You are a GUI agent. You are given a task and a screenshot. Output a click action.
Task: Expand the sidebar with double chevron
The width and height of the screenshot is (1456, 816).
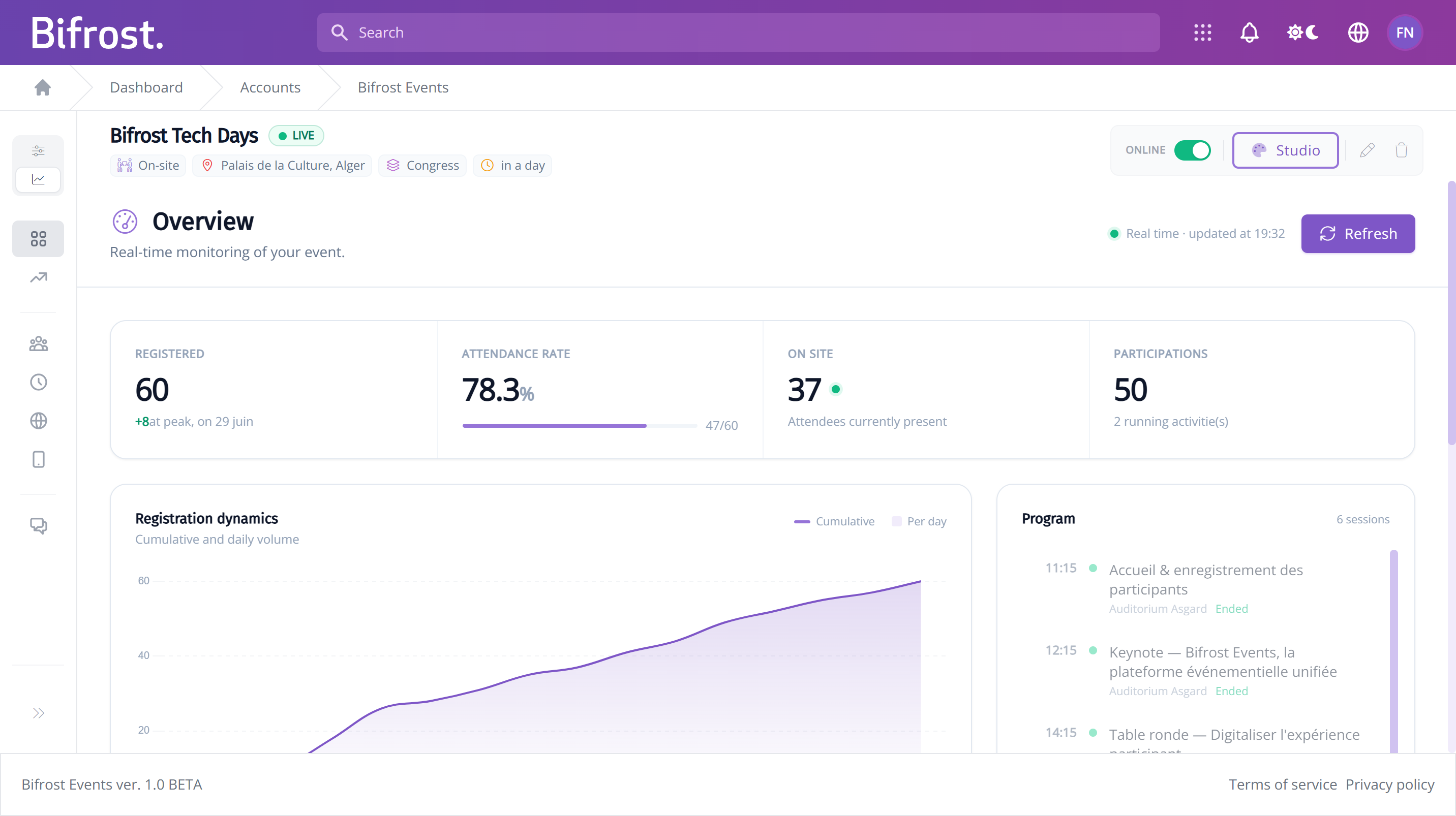tap(38, 713)
